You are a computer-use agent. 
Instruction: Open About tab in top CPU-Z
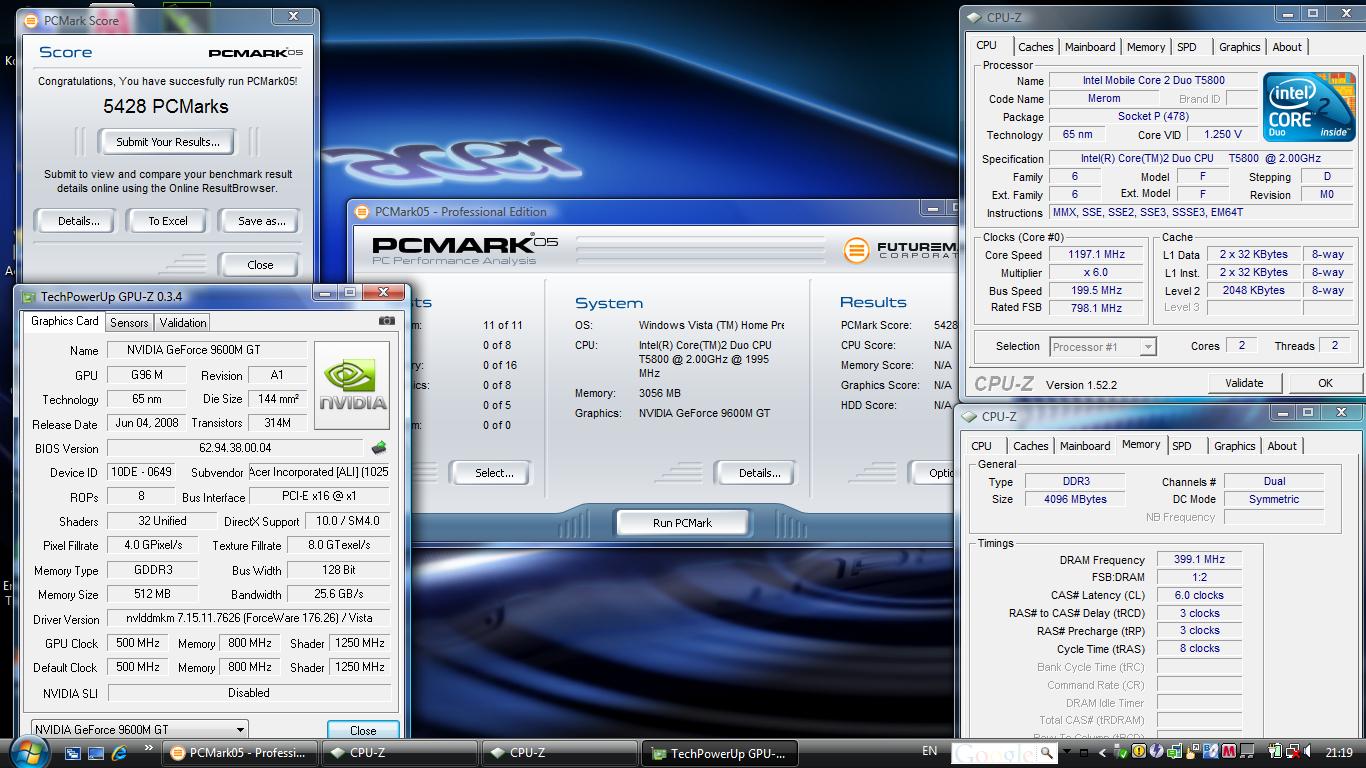pos(1287,47)
